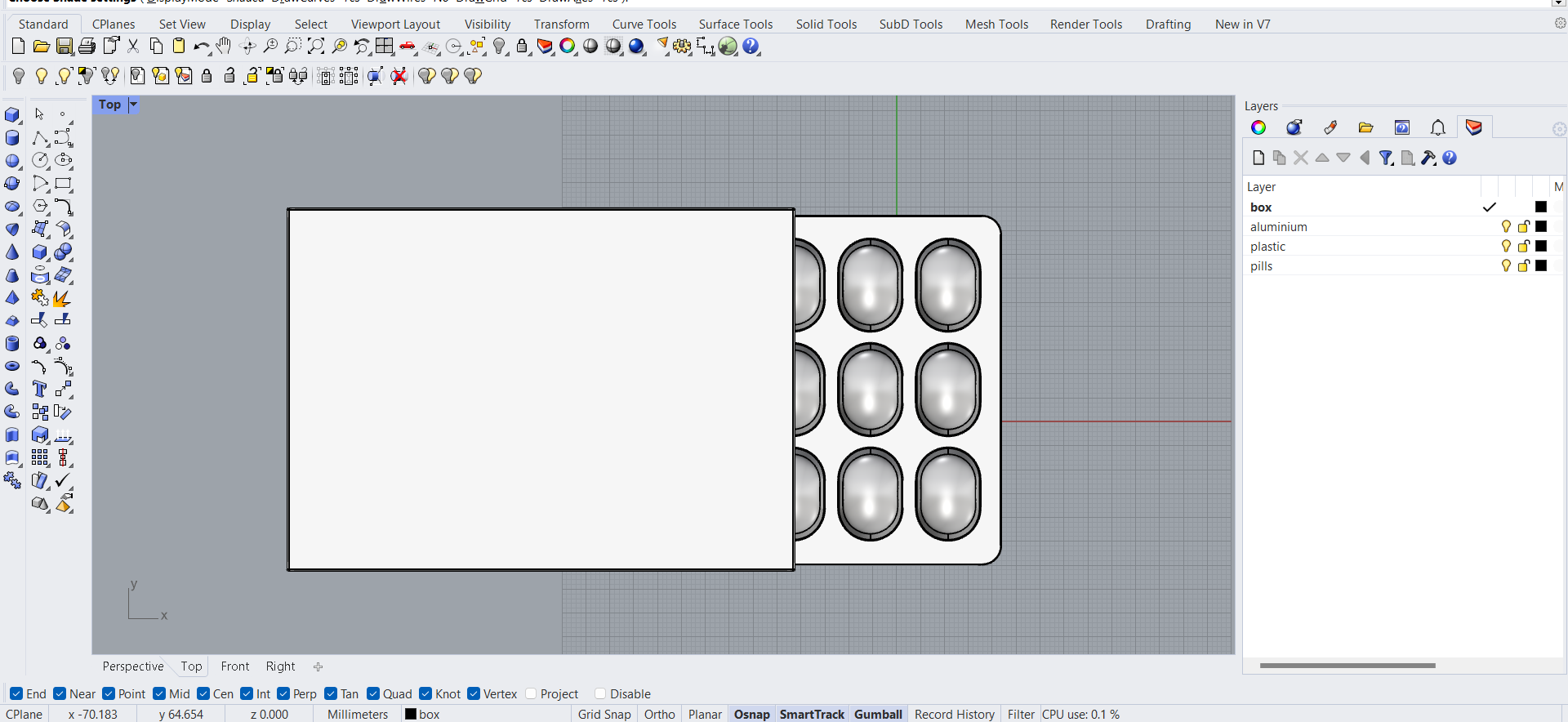The image size is (1568, 722).
Task: Select the Circle drawing tool
Action: click(x=40, y=161)
